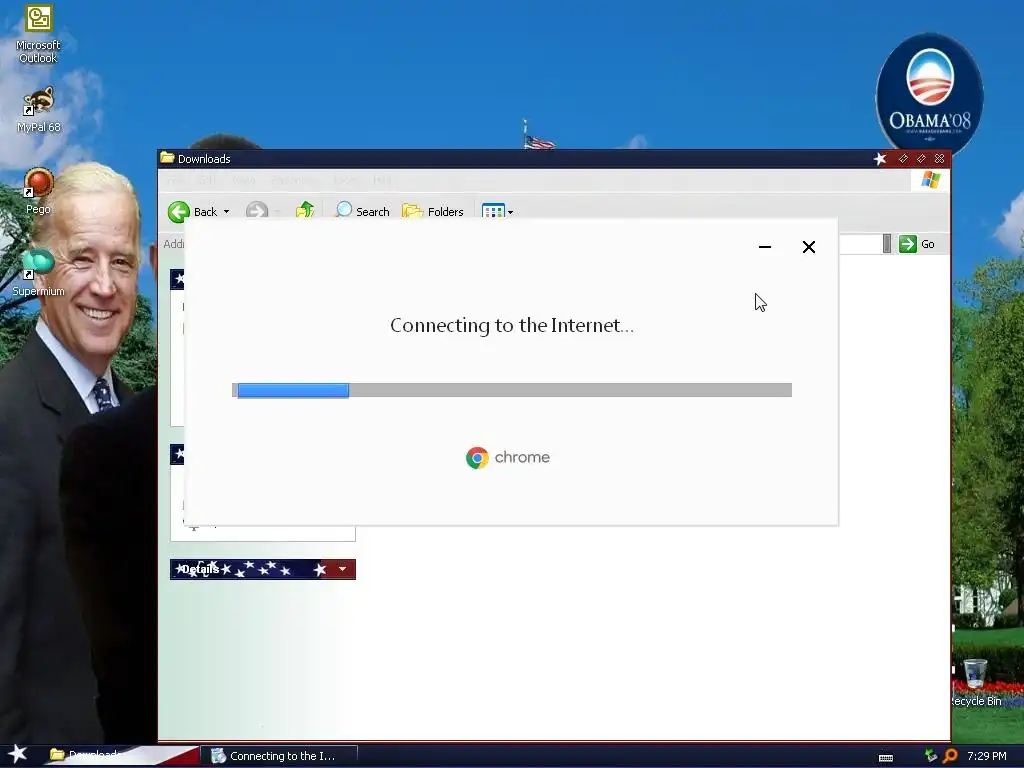The image size is (1024, 768).
Task: Click the Obama '08 desktop badge
Action: (x=929, y=93)
